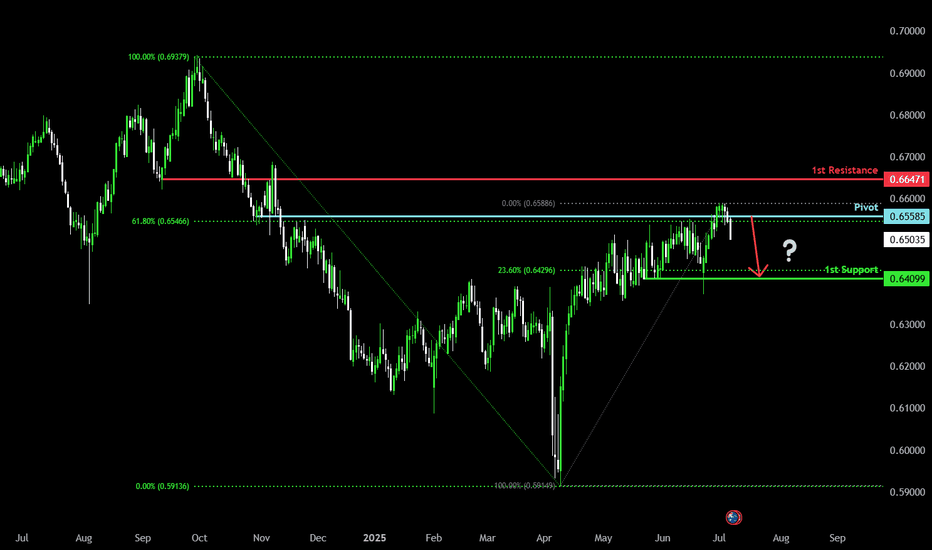The image size is (932, 550).
Task: Click the Australian flag economic event icon
Action: (733, 517)
